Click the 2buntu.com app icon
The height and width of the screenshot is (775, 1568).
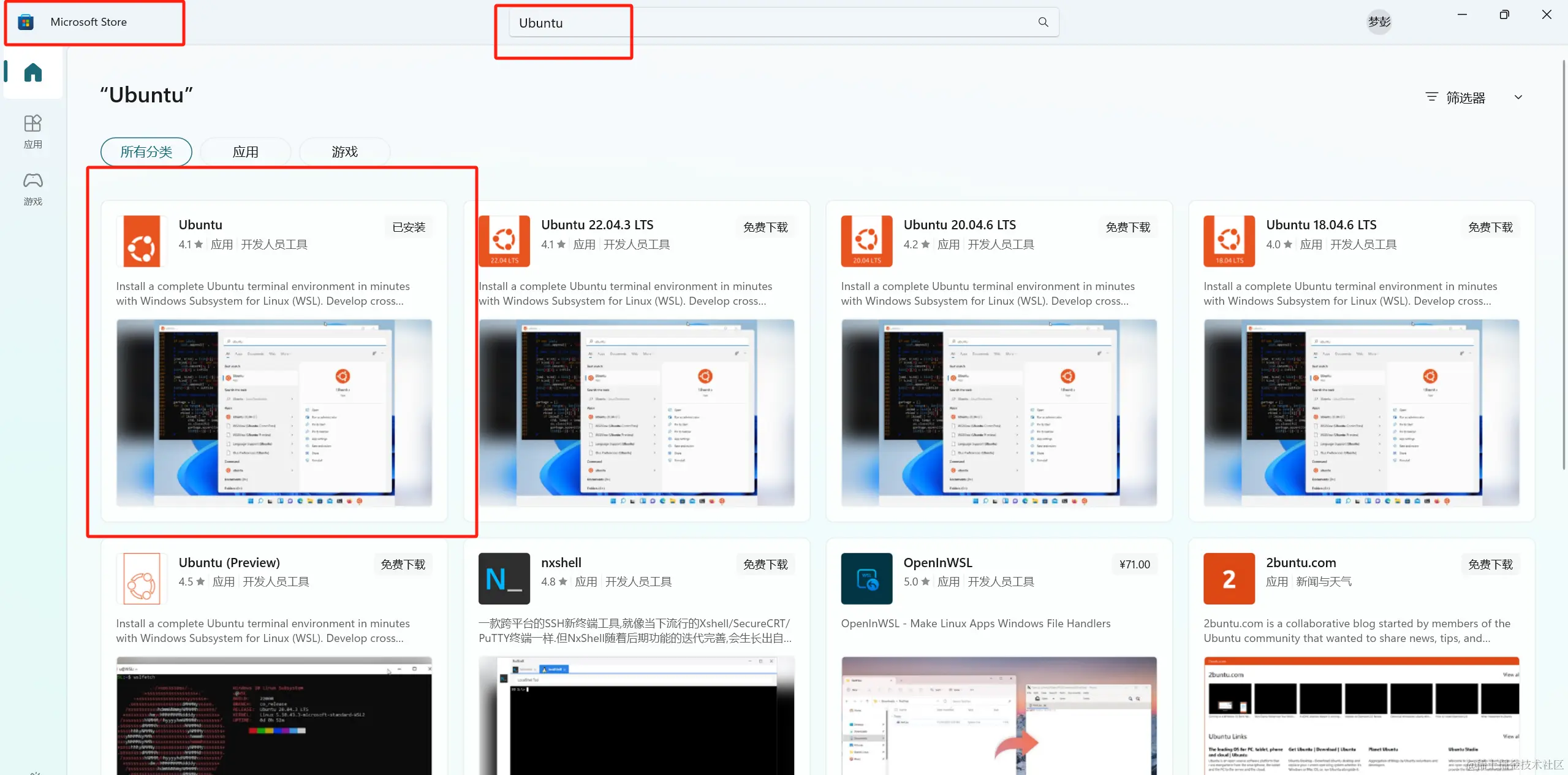coord(1229,578)
